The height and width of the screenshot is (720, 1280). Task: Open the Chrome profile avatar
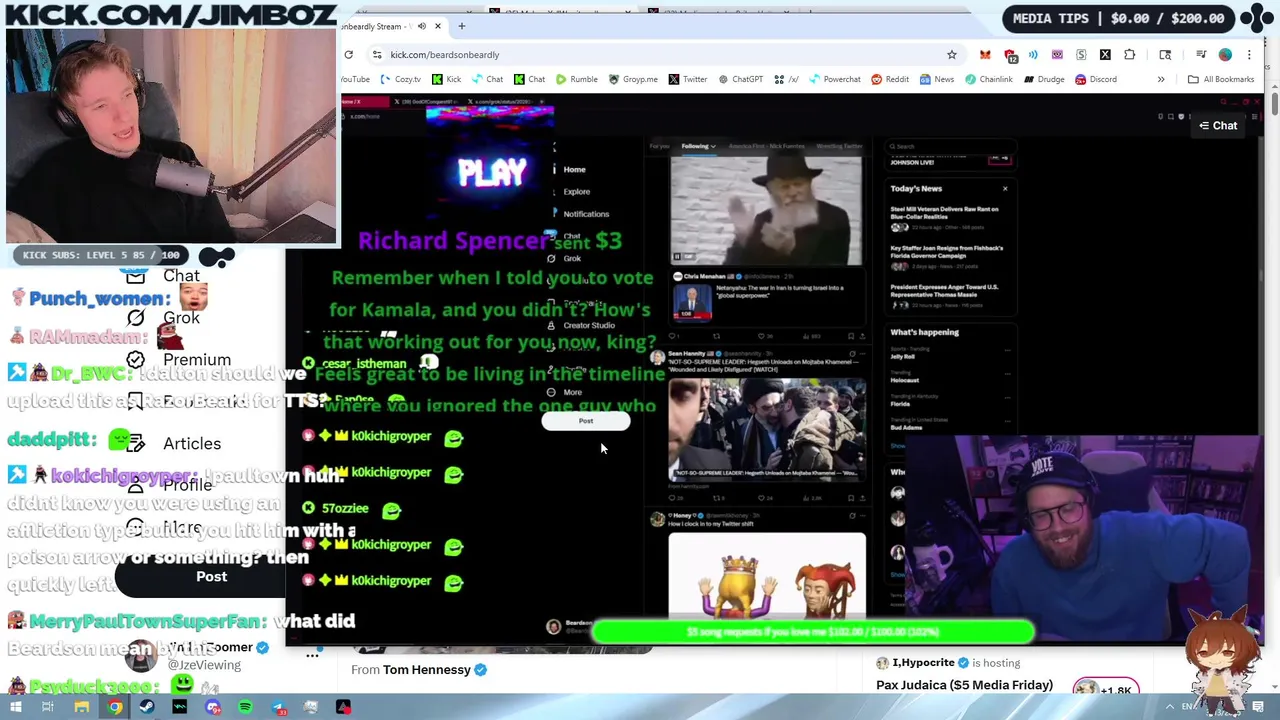pyautogui.click(x=1225, y=54)
